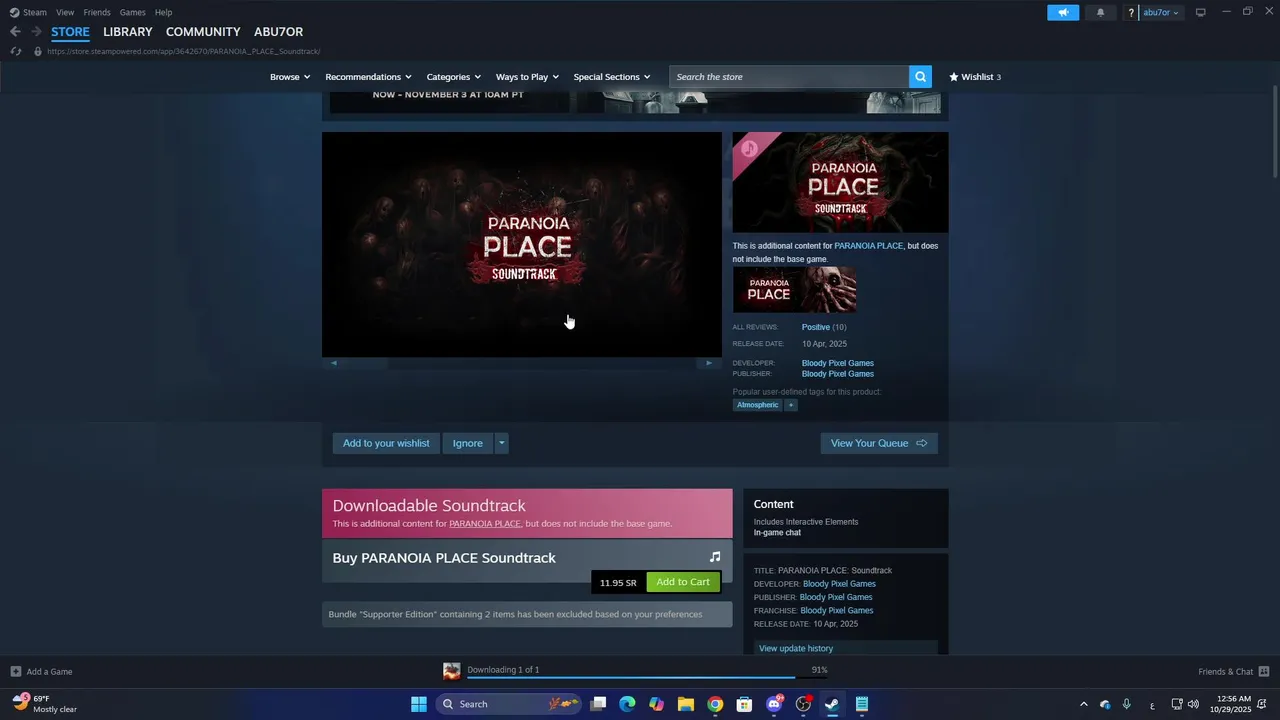Screen dimensions: 1280x720
Task: Open the Franchise Bloody Pixel Games link
Action: (x=837, y=610)
